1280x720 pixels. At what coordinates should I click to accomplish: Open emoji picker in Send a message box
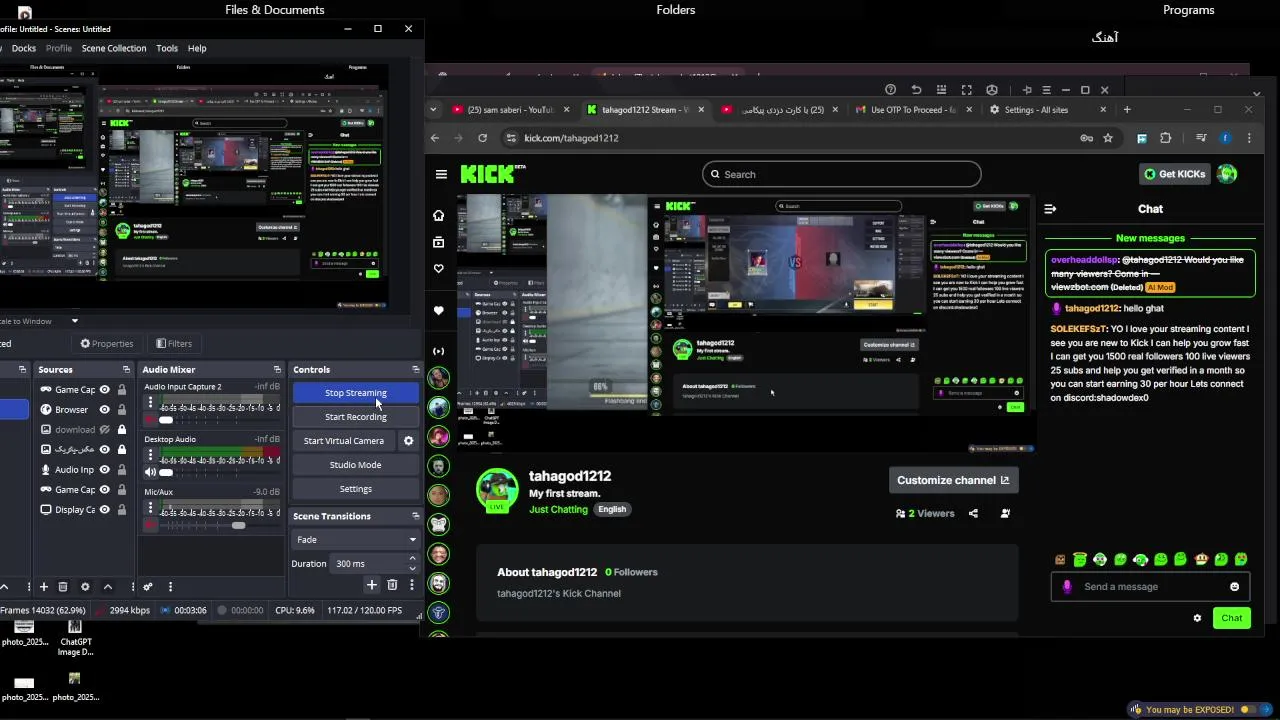coord(1234,587)
